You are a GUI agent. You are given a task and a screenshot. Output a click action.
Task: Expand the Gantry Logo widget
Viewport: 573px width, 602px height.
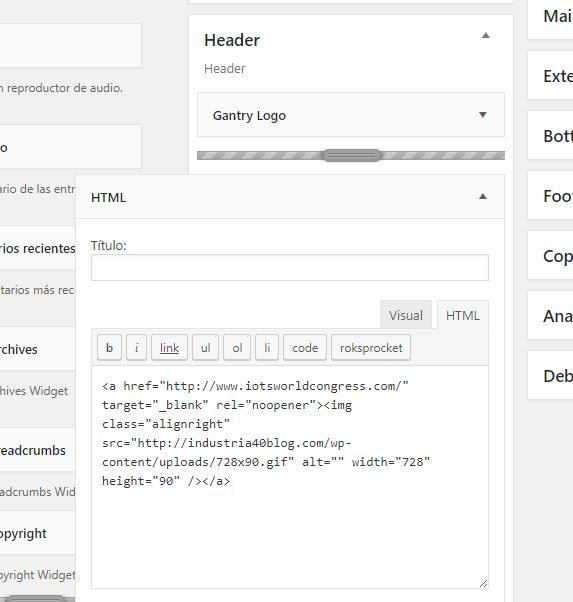(483, 114)
